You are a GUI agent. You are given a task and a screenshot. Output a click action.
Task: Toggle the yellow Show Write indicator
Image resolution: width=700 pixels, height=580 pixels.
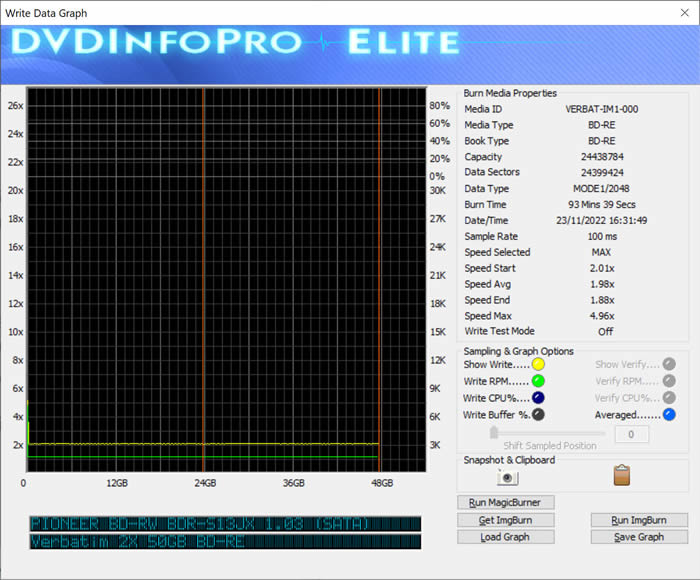coord(538,365)
